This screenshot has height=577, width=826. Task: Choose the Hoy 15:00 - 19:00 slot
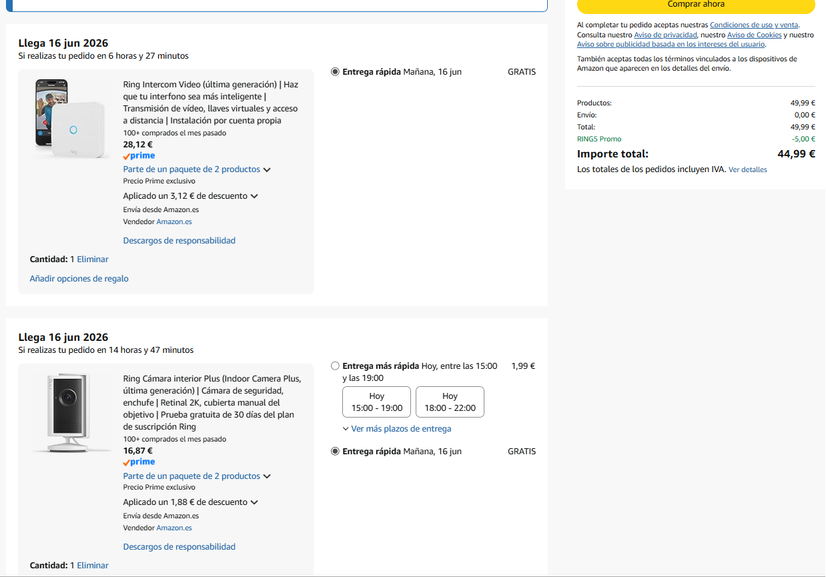pyautogui.click(x=377, y=402)
